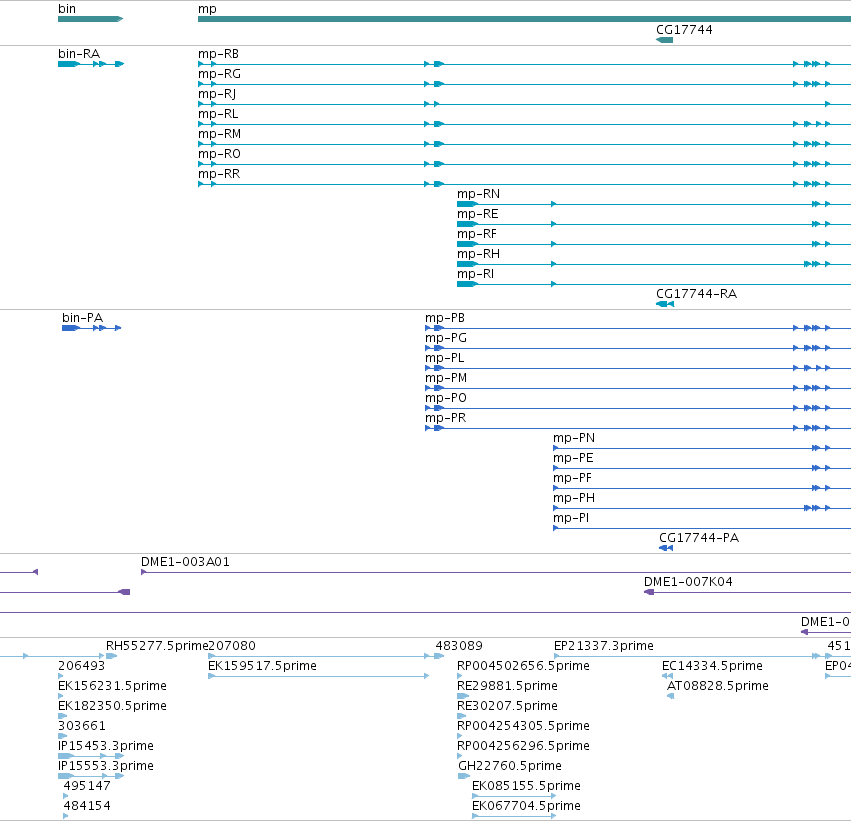
Task: Open the bin-RA transcript
Action: pyautogui.click(x=79, y=54)
